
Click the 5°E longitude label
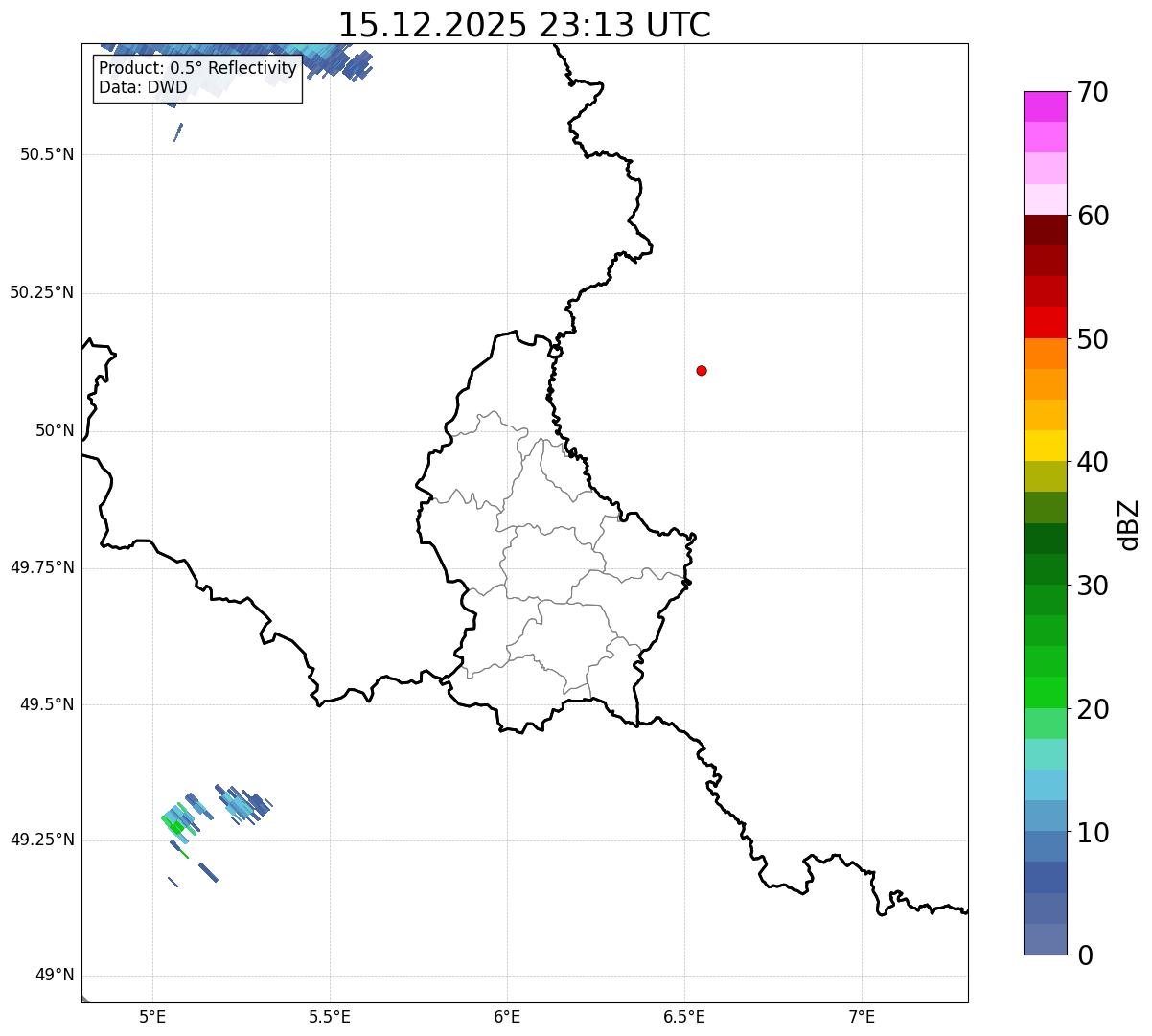tap(152, 1016)
